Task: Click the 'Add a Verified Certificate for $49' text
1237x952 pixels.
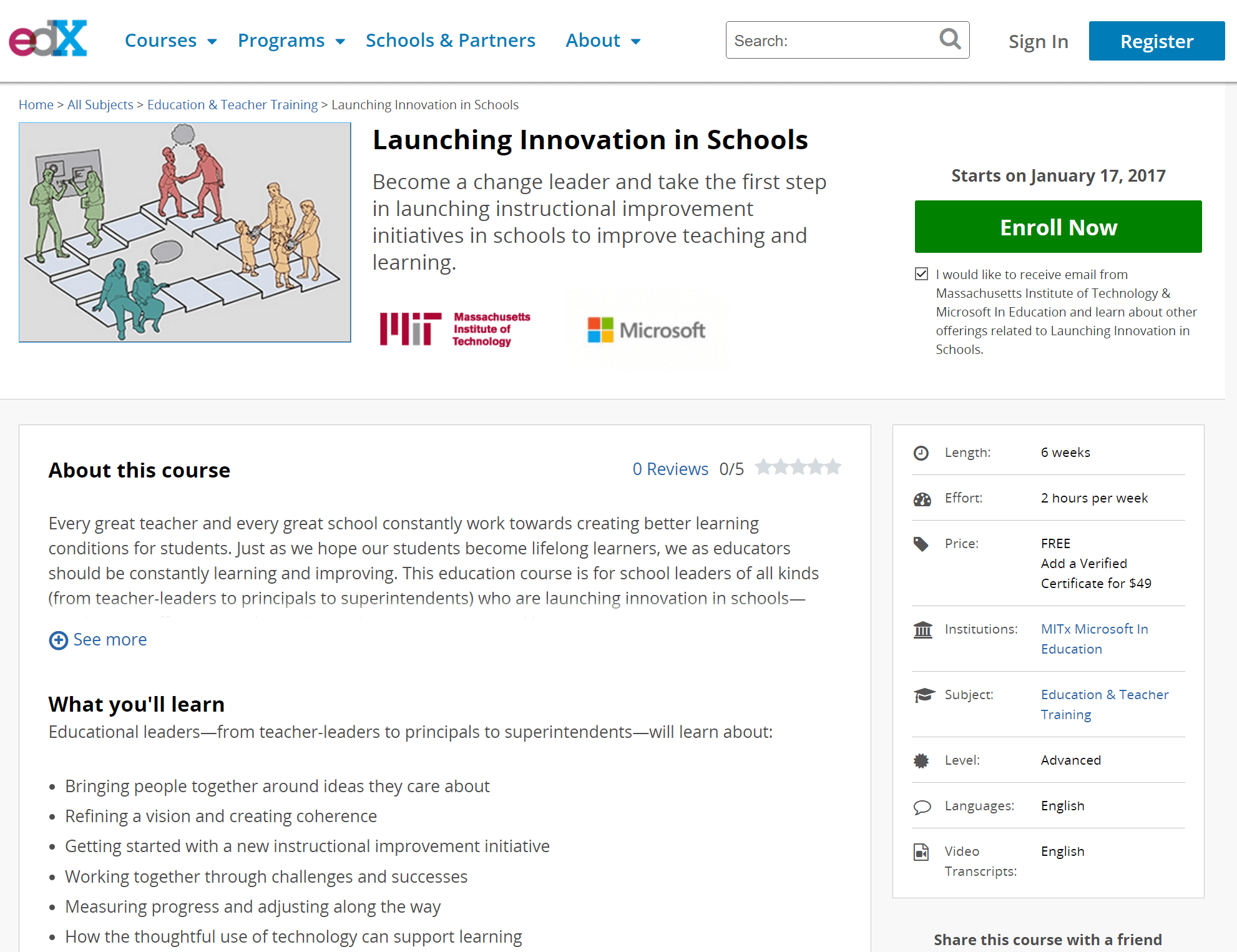Action: coord(1096,574)
